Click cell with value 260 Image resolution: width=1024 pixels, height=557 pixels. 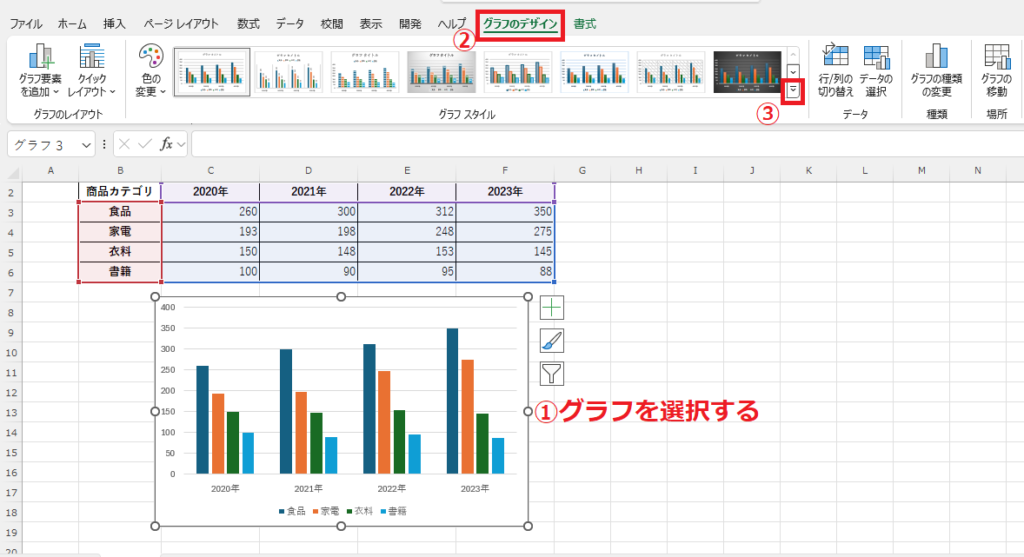pyautogui.click(x=210, y=212)
